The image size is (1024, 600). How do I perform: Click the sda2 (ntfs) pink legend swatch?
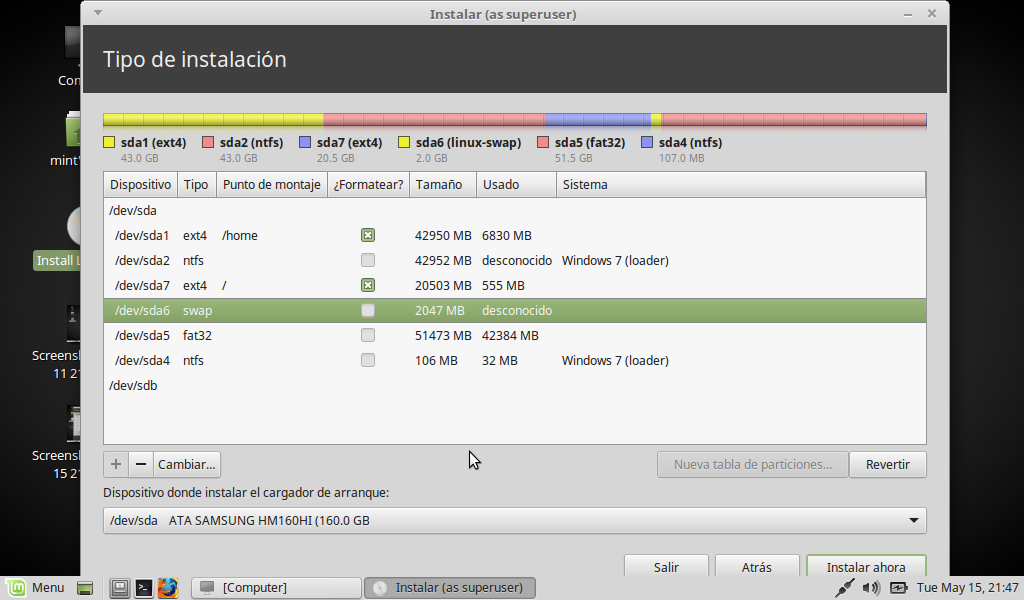point(208,143)
